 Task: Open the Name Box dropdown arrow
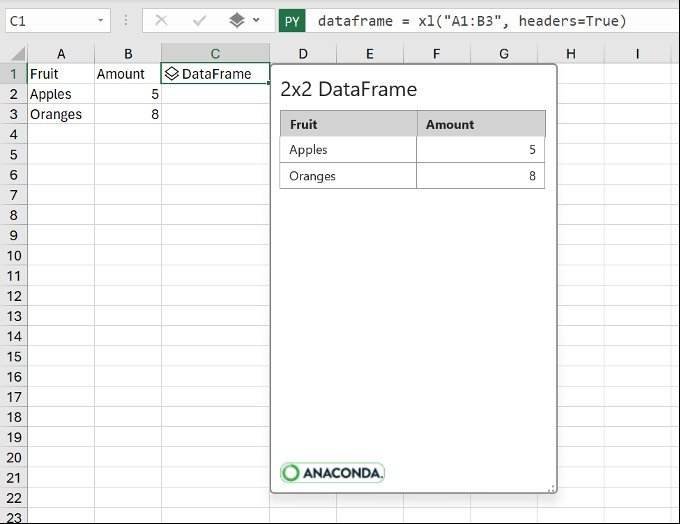(102, 20)
